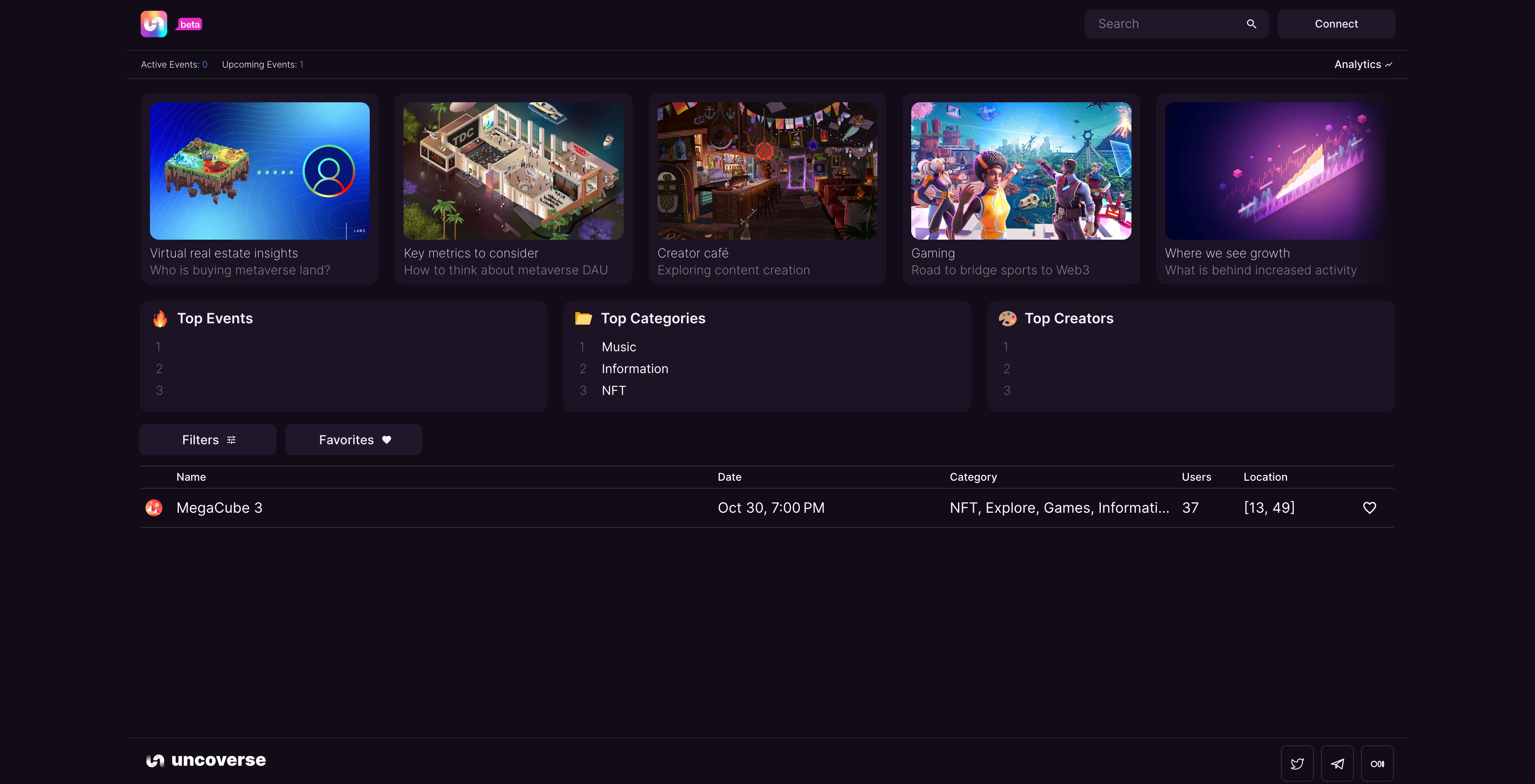The image size is (1535, 784).
Task: Open the Uncoverse logo home icon
Action: click(x=154, y=24)
